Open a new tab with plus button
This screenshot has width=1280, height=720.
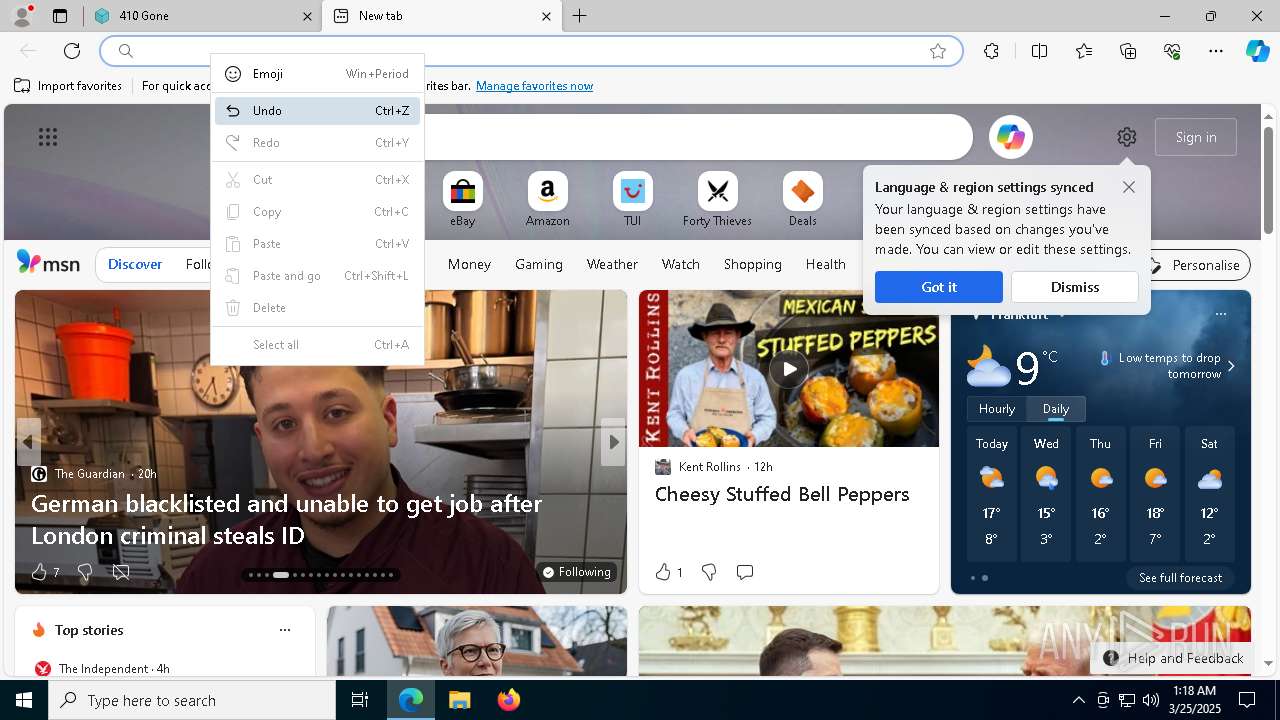[580, 16]
